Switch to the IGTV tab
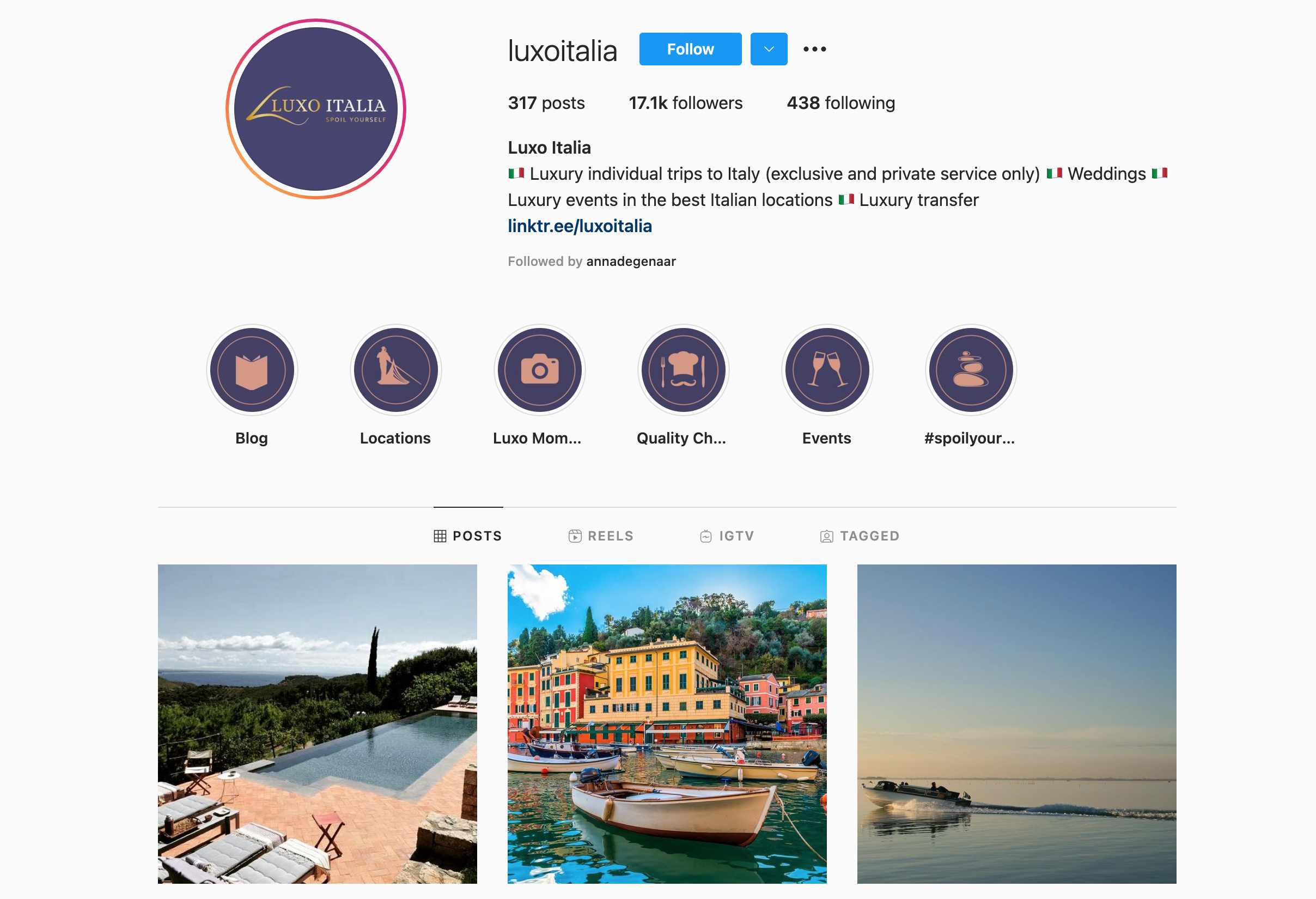The width and height of the screenshot is (1316, 899). (x=727, y=536)
